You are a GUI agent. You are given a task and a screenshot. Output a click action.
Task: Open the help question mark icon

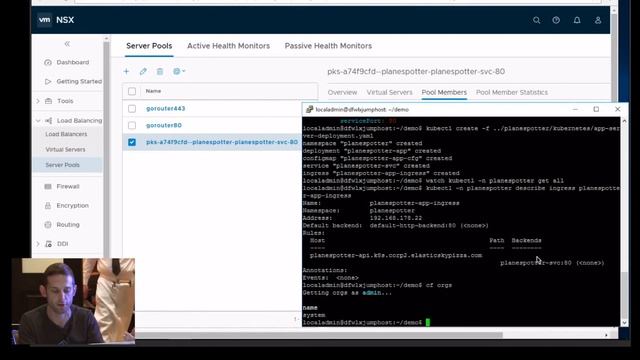[556, 20]
